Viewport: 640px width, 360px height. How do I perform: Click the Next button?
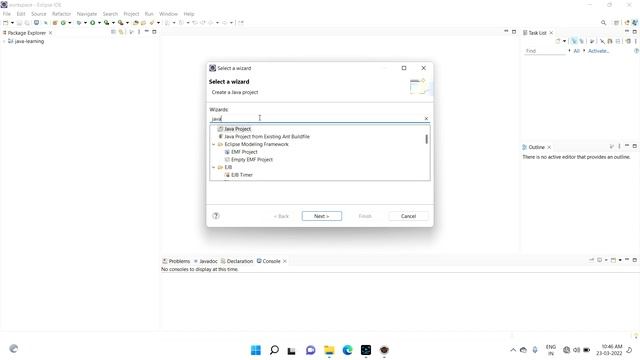(322, 216)
